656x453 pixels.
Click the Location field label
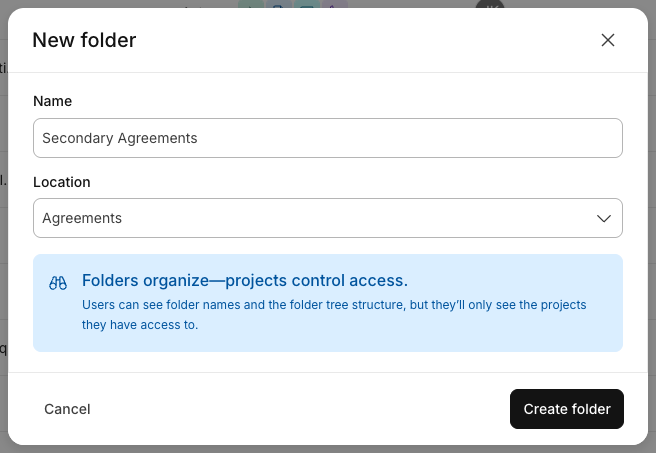click(x=62, y=182)
